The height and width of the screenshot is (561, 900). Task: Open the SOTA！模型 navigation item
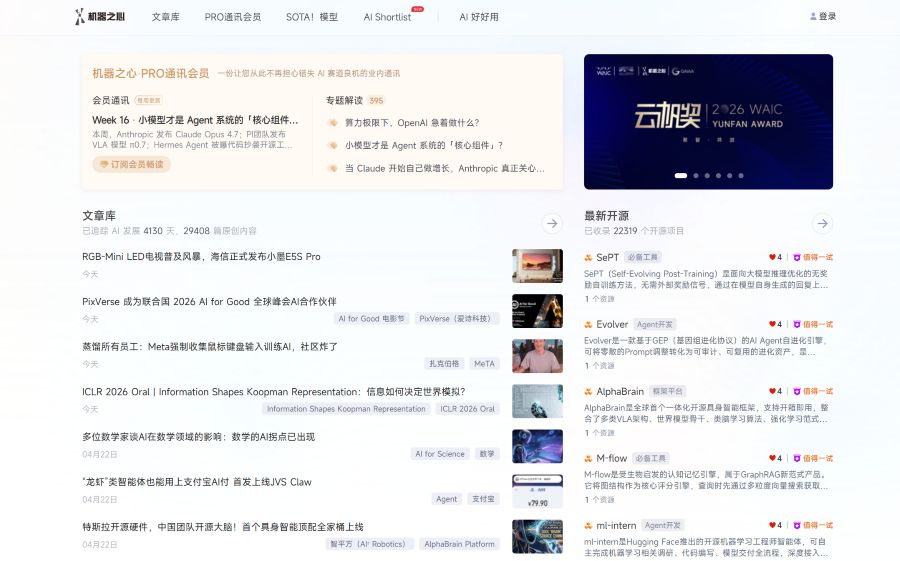point(312,17)
